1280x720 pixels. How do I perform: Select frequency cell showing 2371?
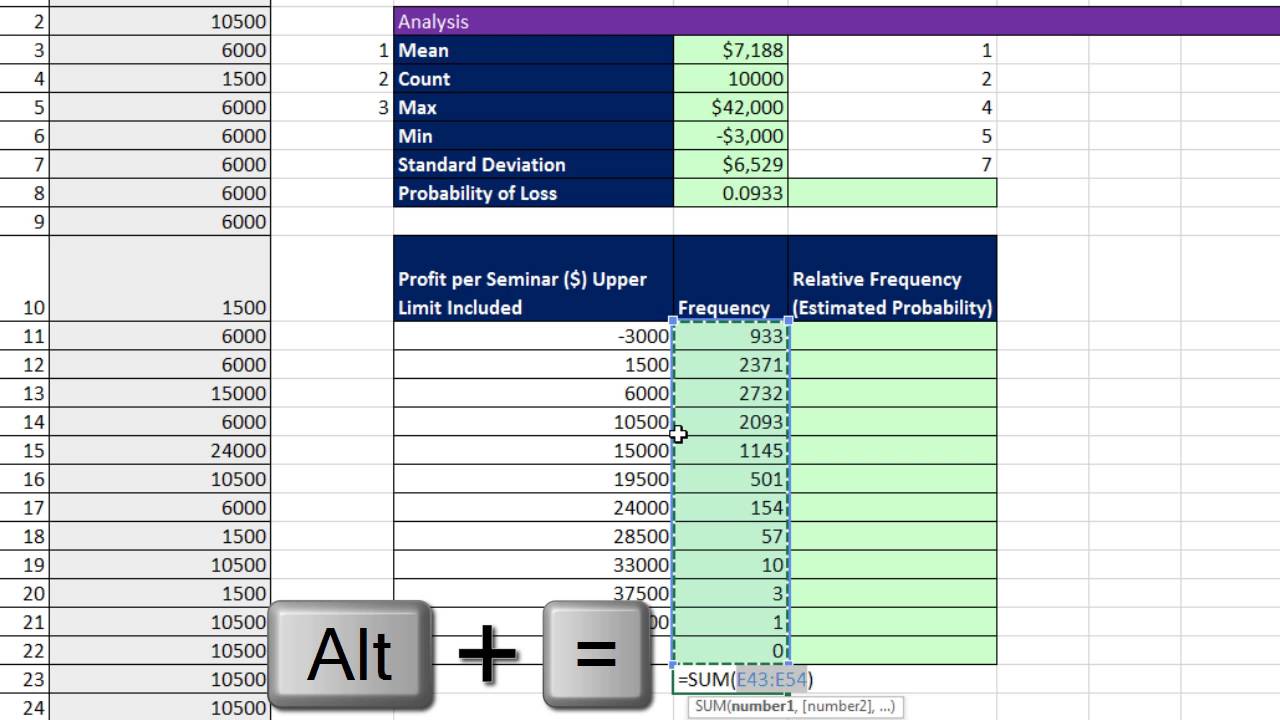click(x=731, y=365)
